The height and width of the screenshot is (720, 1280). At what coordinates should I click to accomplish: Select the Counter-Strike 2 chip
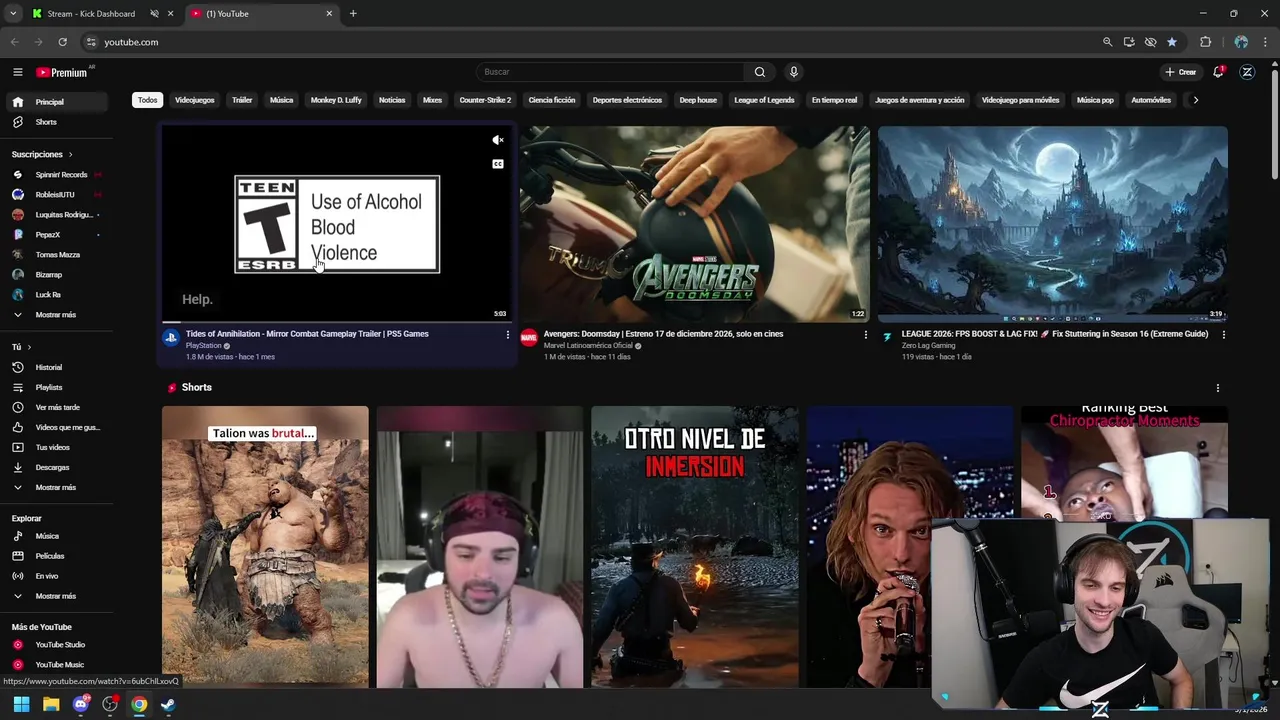pos(485,100)
